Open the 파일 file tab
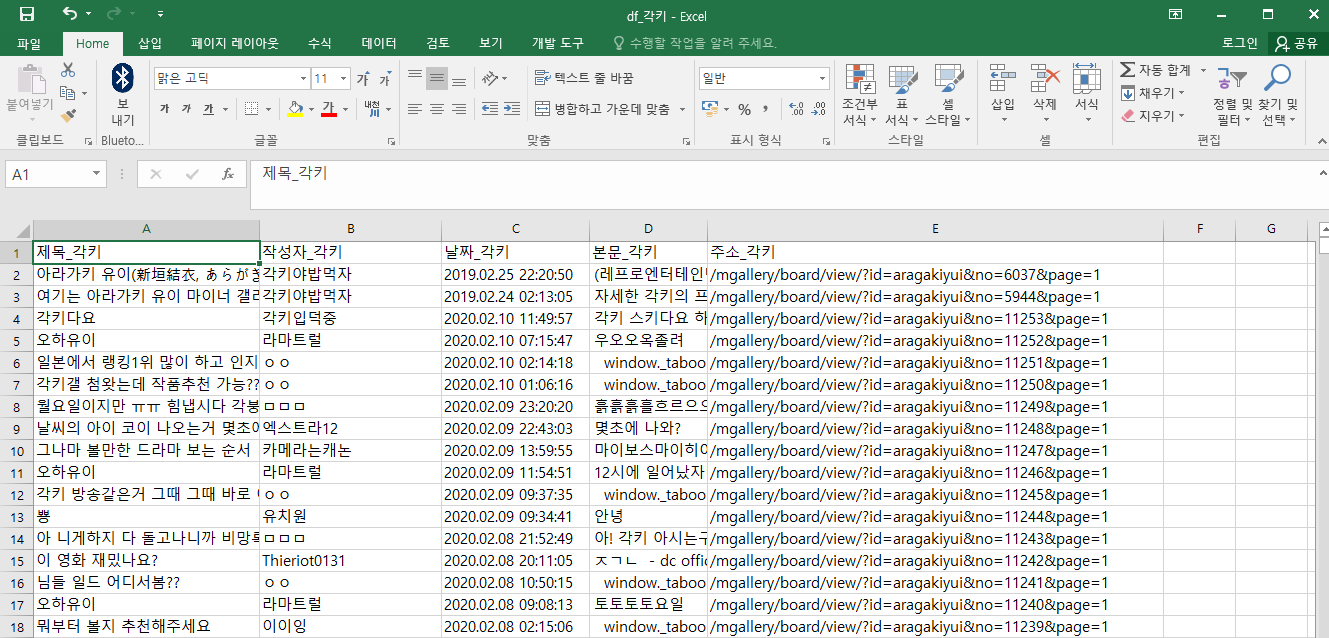 pyautogui.click(x=29, y=43)
